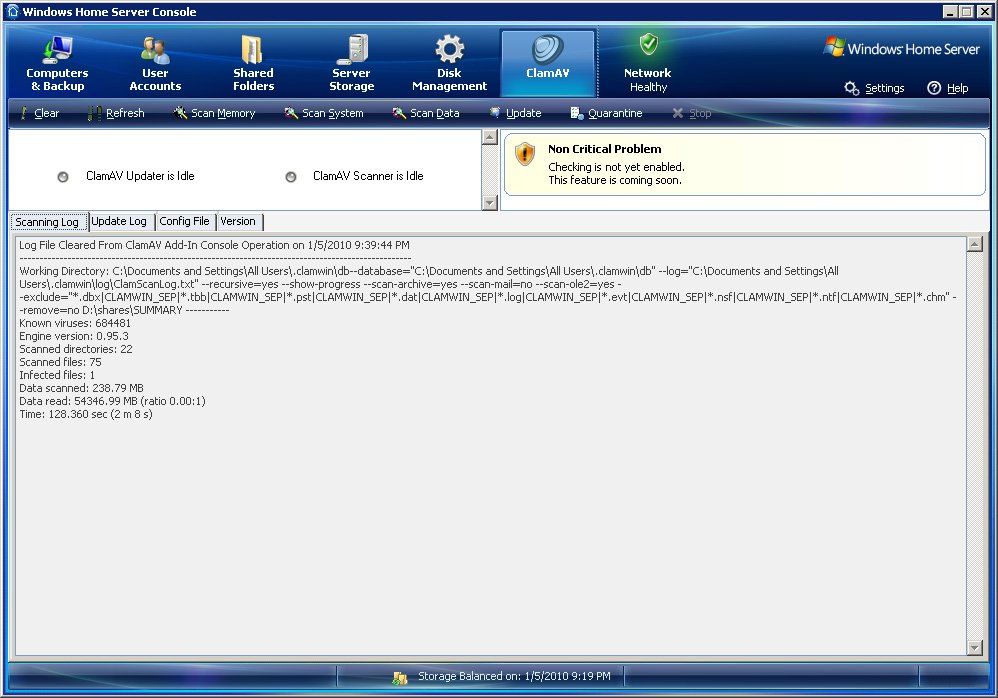Click 'Checking is not yet enabled.' text

[x=616, y=167]
